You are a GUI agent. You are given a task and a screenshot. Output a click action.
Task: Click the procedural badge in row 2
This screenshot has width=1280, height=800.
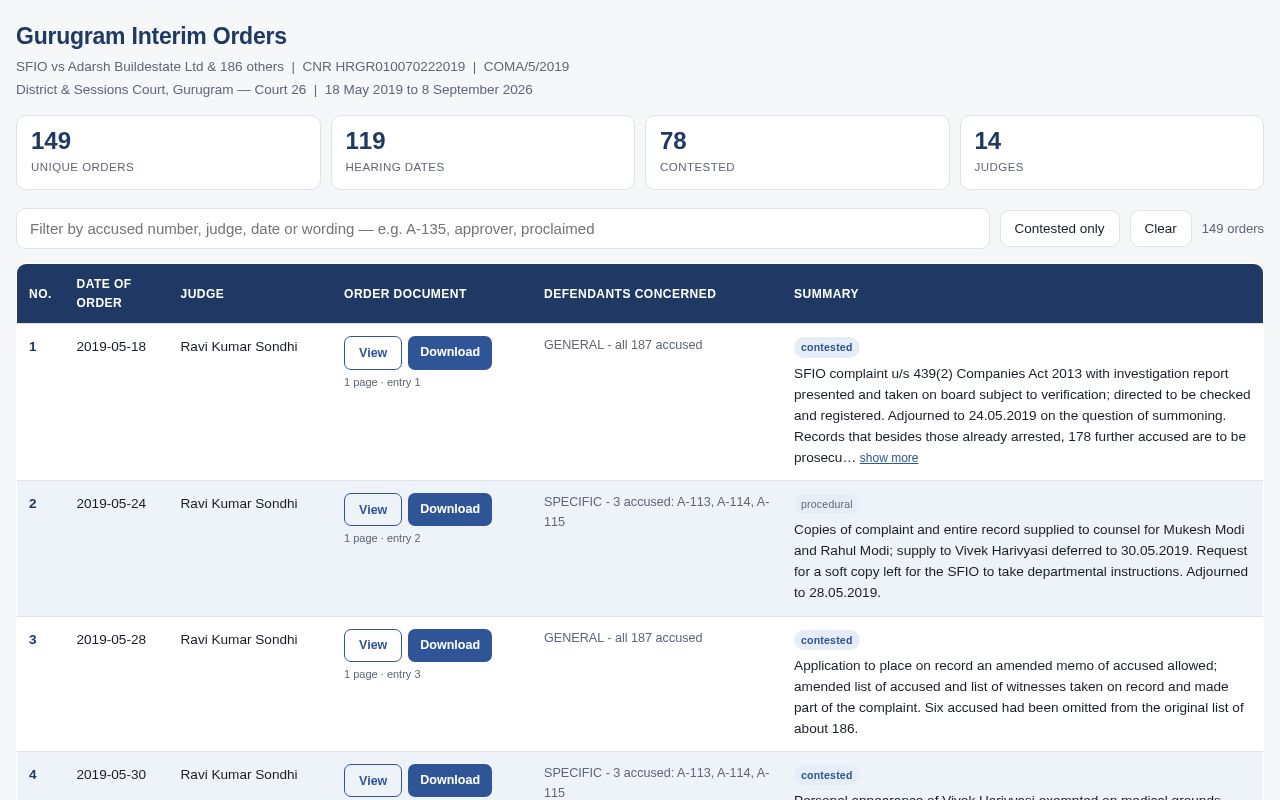(x=827, y=504)
